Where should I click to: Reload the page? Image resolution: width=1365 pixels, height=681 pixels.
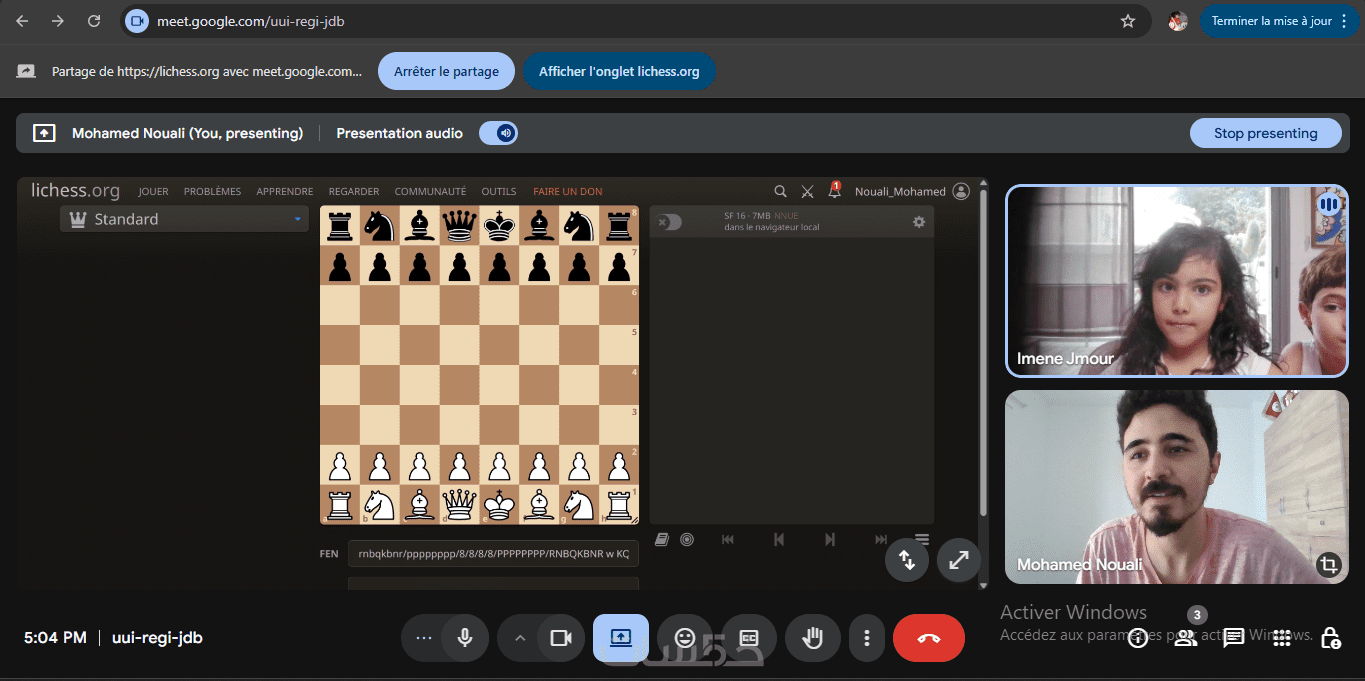(94, 21)
